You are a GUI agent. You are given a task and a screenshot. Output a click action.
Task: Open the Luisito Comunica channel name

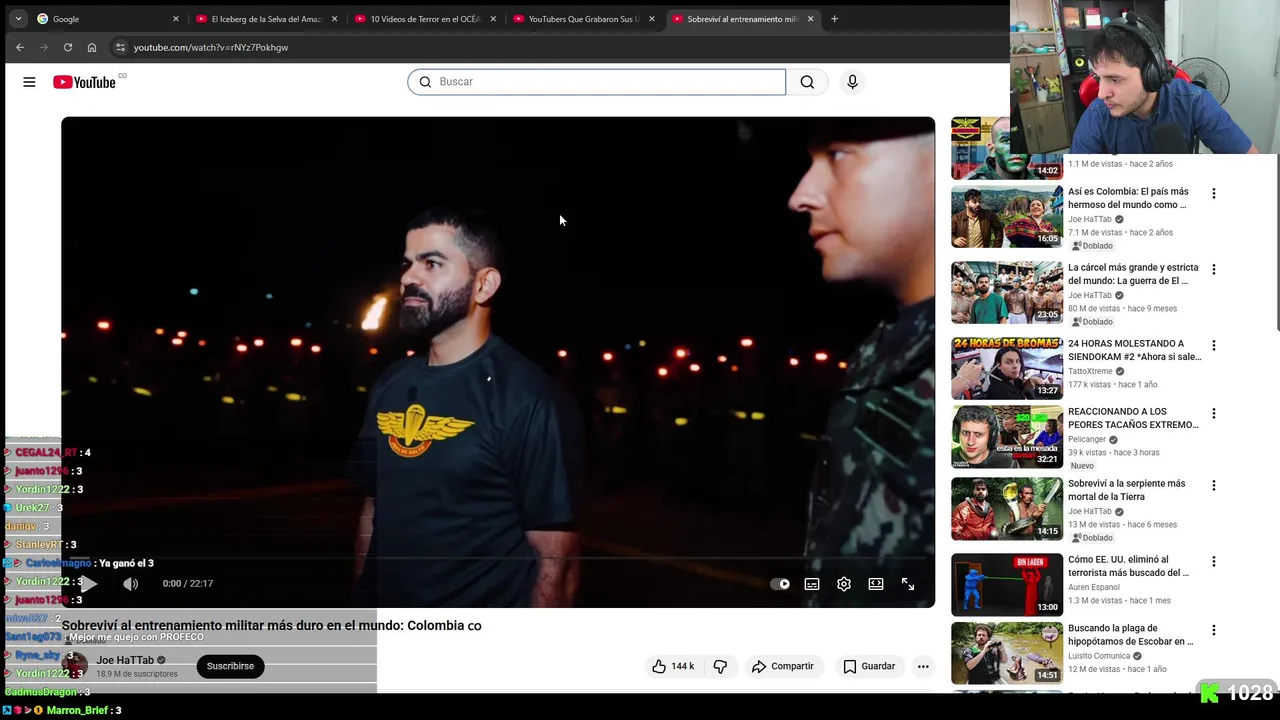[x=1098, y=656]
